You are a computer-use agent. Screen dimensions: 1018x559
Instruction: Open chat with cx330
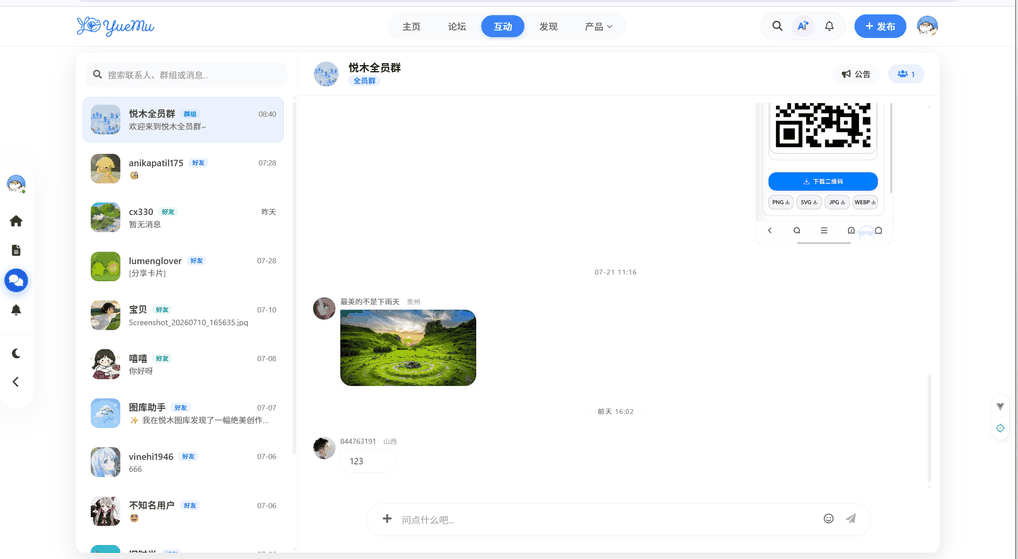[183, 217]
